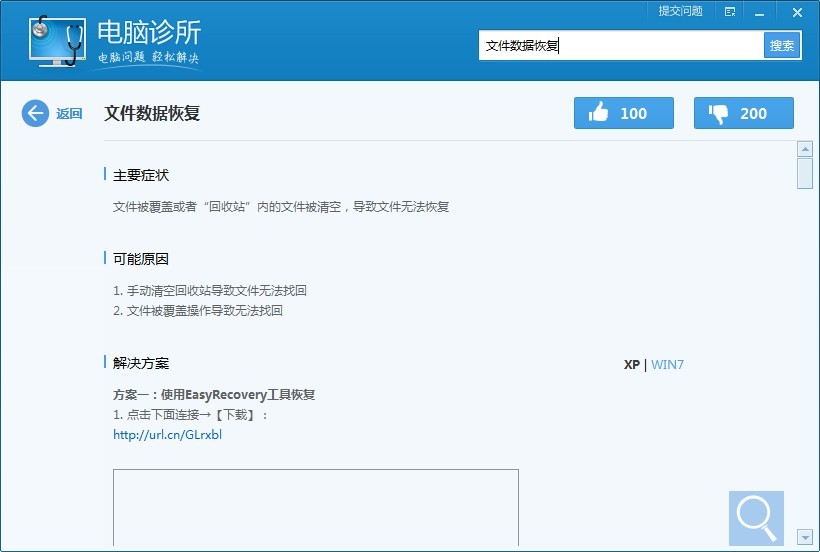Click the empty image box under the link
The height and width of the screenshot is (552, 820).
pos(315,507)
